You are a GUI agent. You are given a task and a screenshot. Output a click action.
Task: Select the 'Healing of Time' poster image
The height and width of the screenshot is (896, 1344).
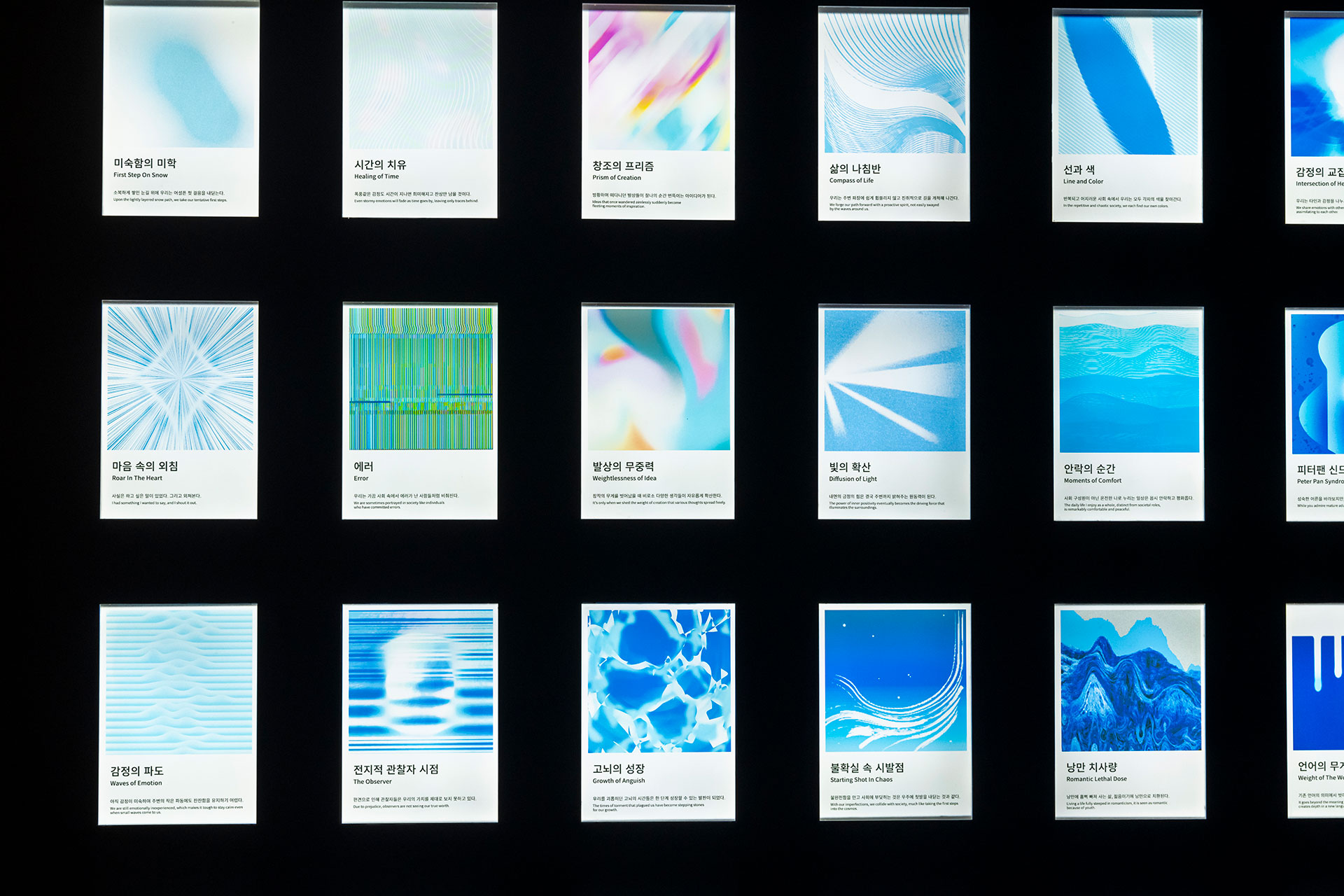(x=420, y=79)
